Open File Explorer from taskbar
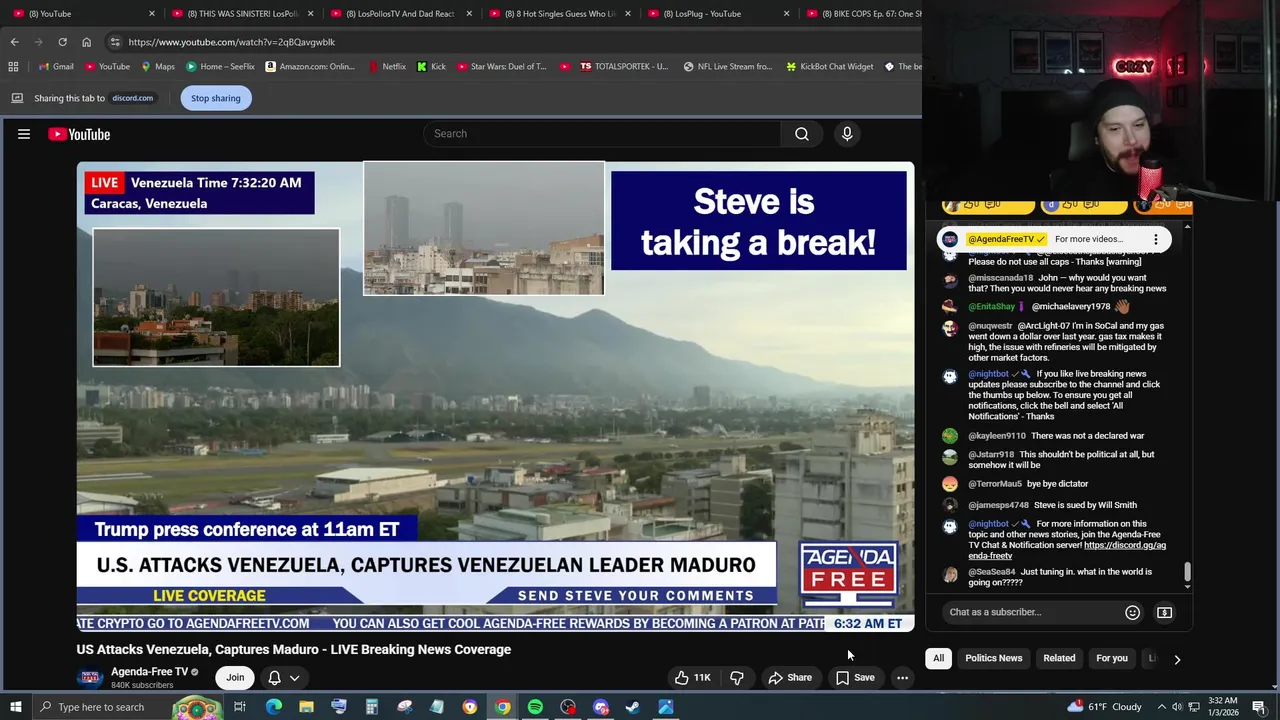The image size is (1280, 720). [x=306, y=707]
